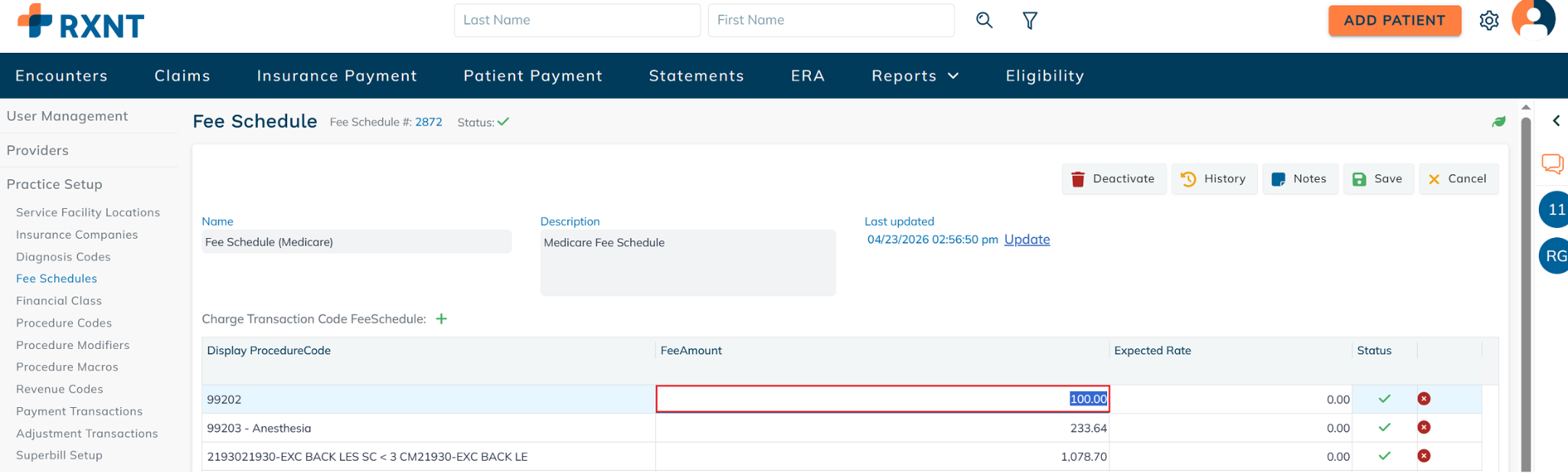This screenshot has width=1568, height=473.
Task: Remove the 99202 row with the red X
Action: pyautogui.click(x=1423, y=399)
